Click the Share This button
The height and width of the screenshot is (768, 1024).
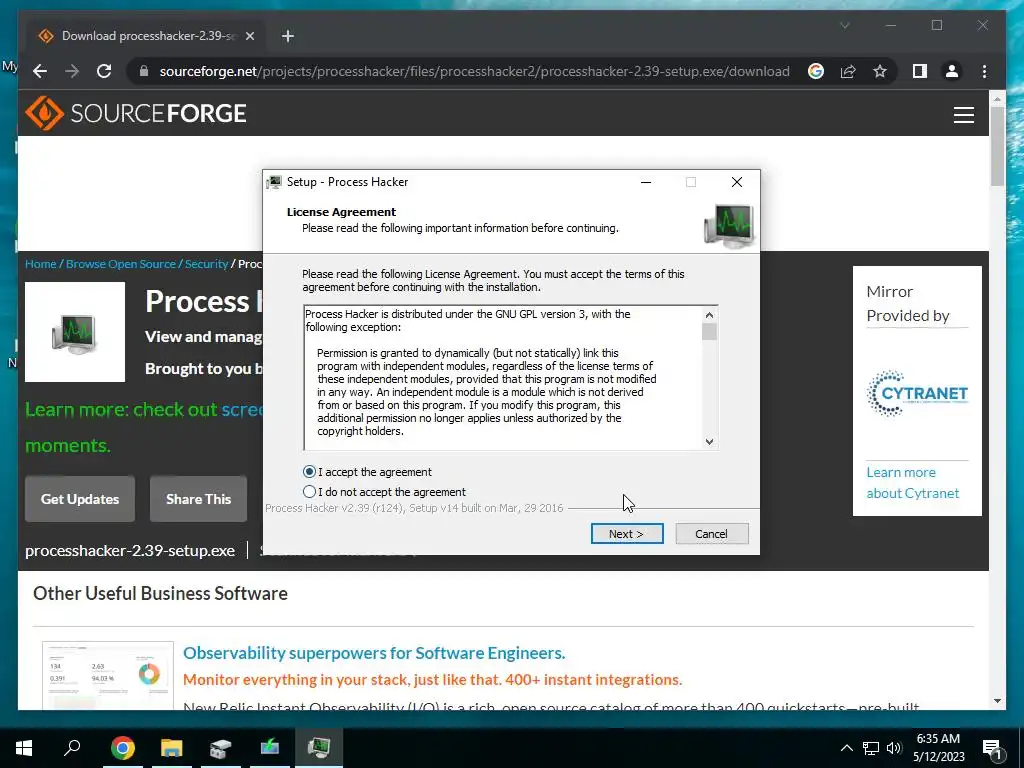pyautogui.click(x=199, y=499)
